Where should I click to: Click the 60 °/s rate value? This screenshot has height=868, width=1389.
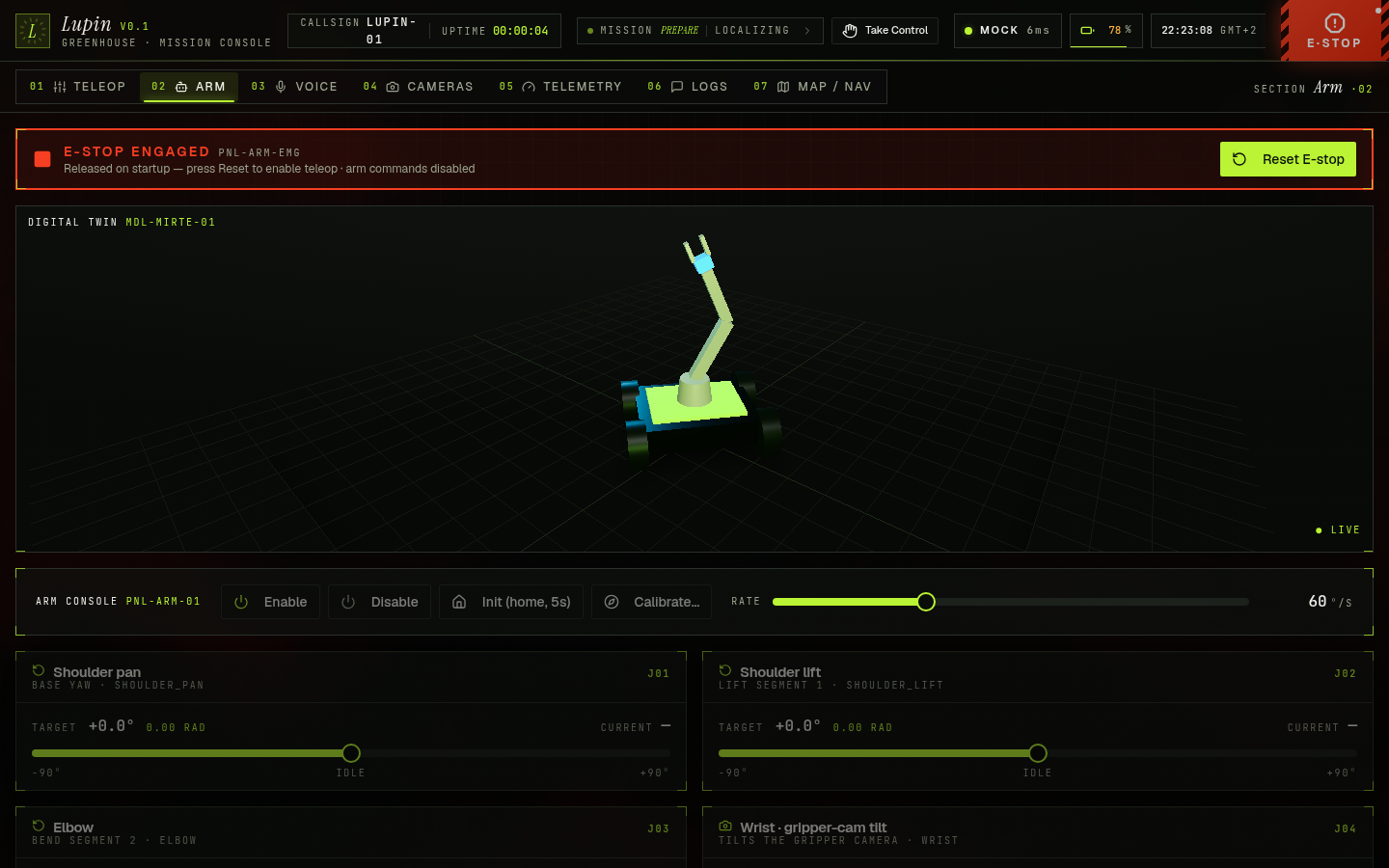[1330, 602]
